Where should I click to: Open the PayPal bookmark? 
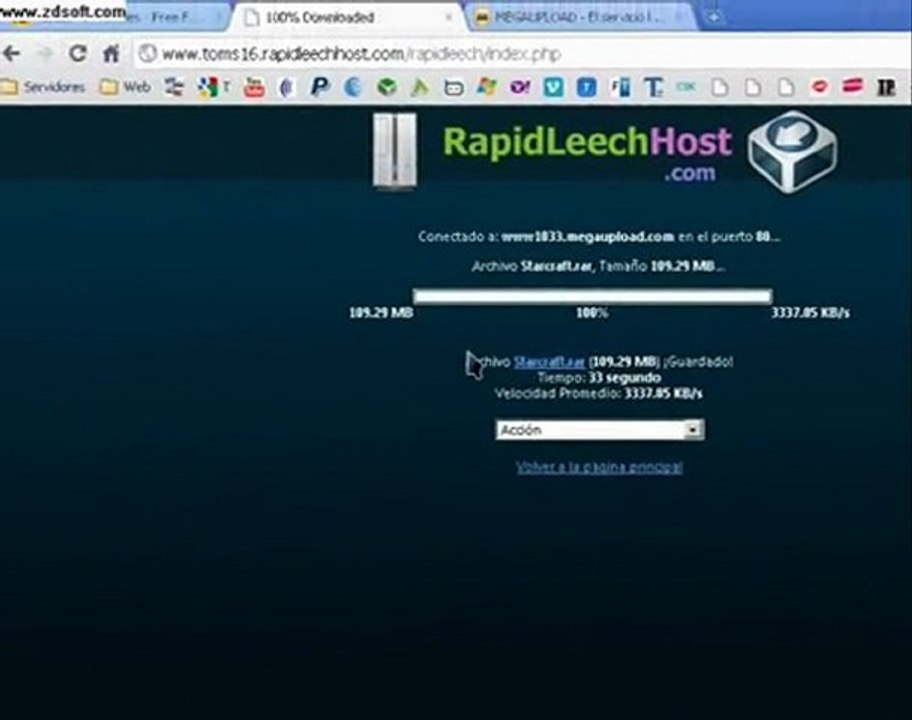click(x=319, y=87)
